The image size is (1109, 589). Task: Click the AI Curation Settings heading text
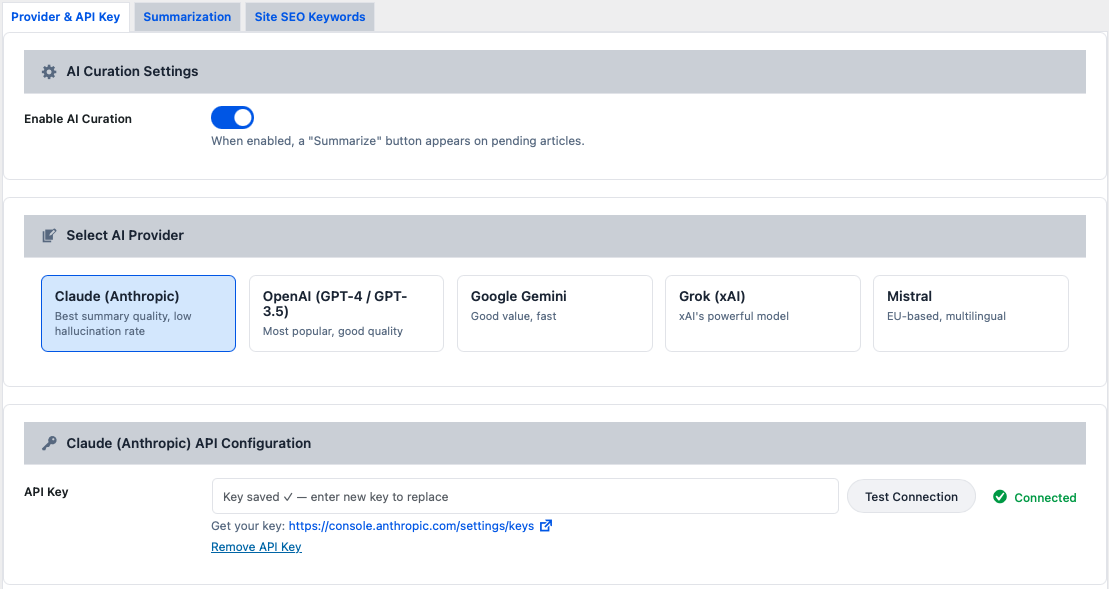coord(132,71)
